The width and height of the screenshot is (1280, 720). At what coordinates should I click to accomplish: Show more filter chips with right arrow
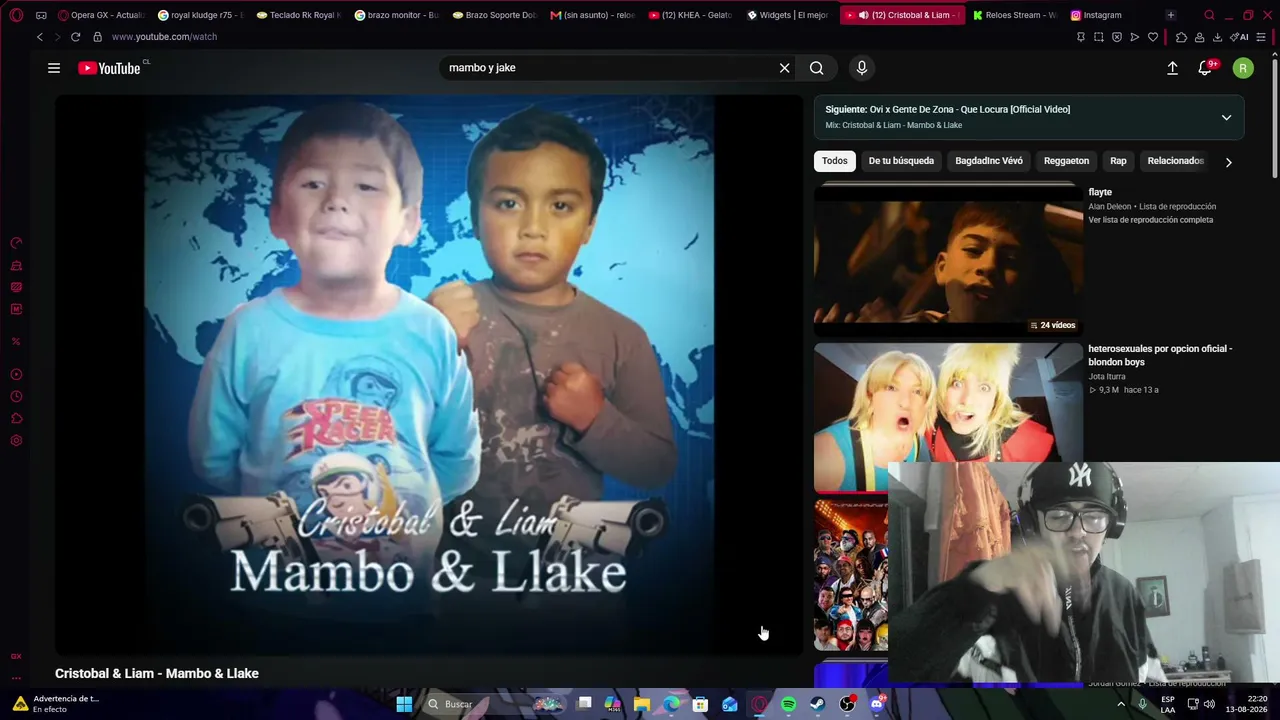(1228, 162)
